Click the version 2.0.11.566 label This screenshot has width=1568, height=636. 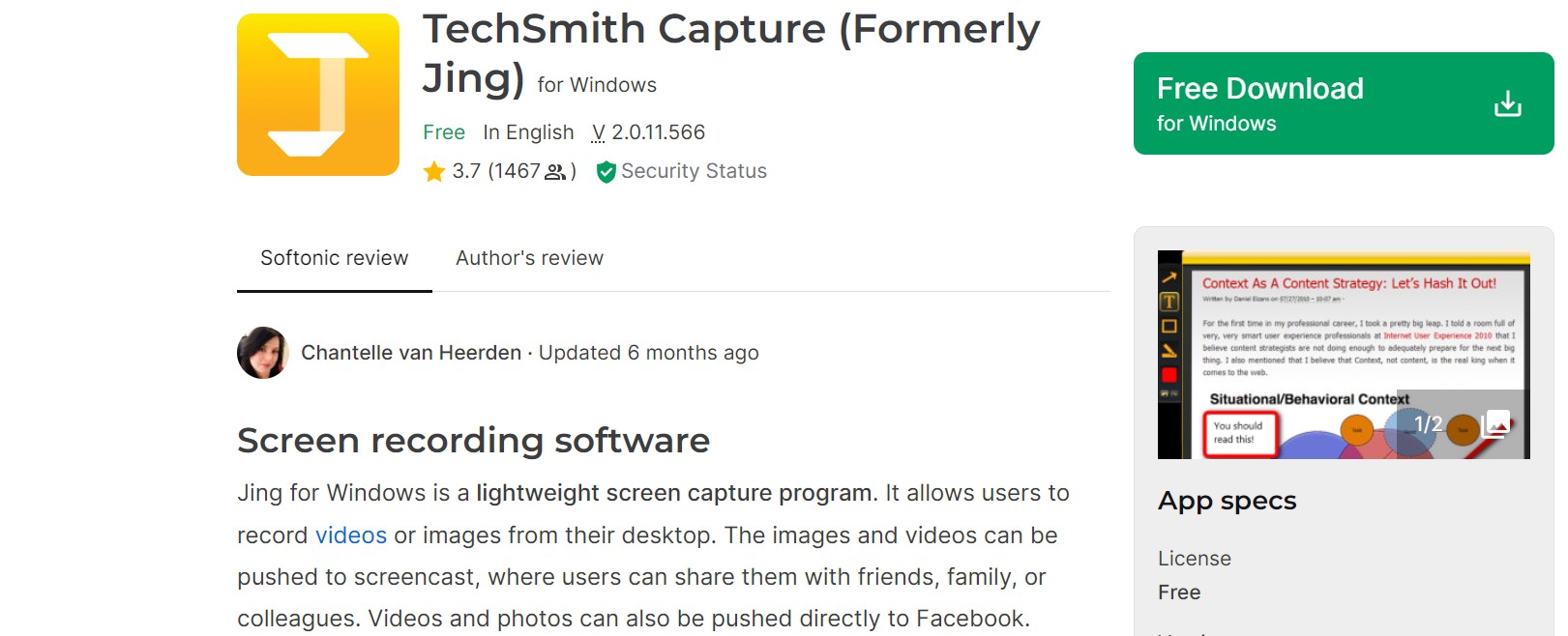[x=648, y=132]
